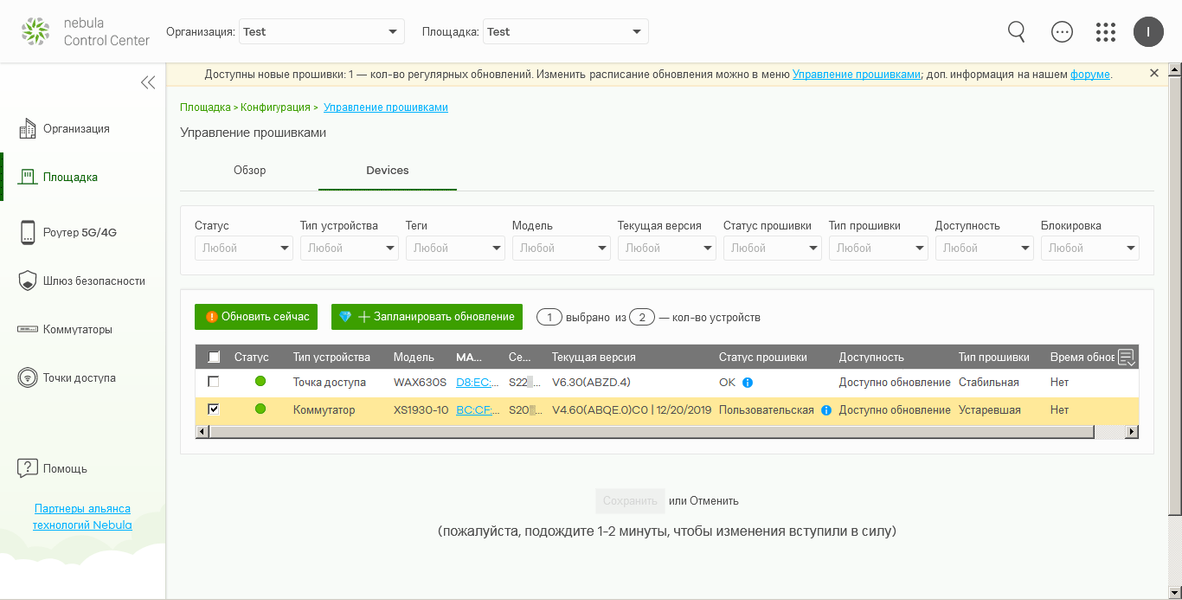Click info icon next to OK status
The width and height of the screenshot is (1182, 600).
747,382
